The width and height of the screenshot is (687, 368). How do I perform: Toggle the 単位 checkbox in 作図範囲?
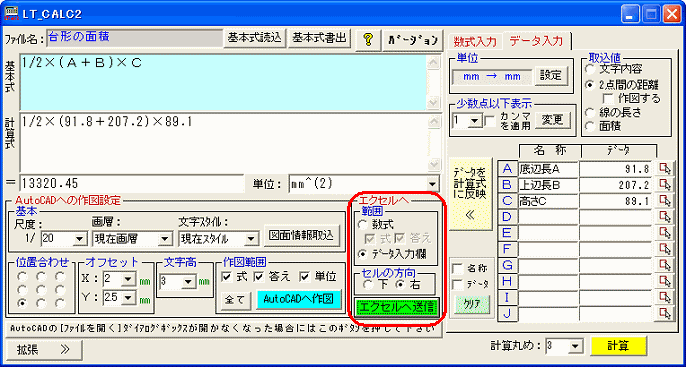[305, 276]
